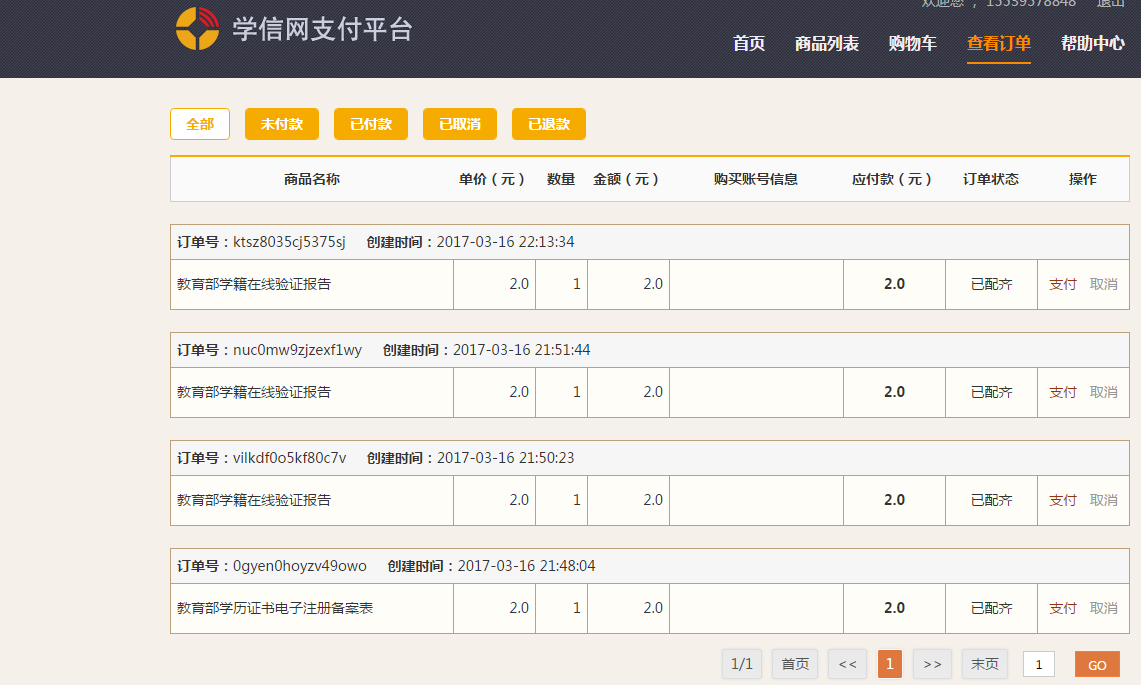The image size is (1141, 685).
Task: Click the >> next page control
Action: [932, 663]
